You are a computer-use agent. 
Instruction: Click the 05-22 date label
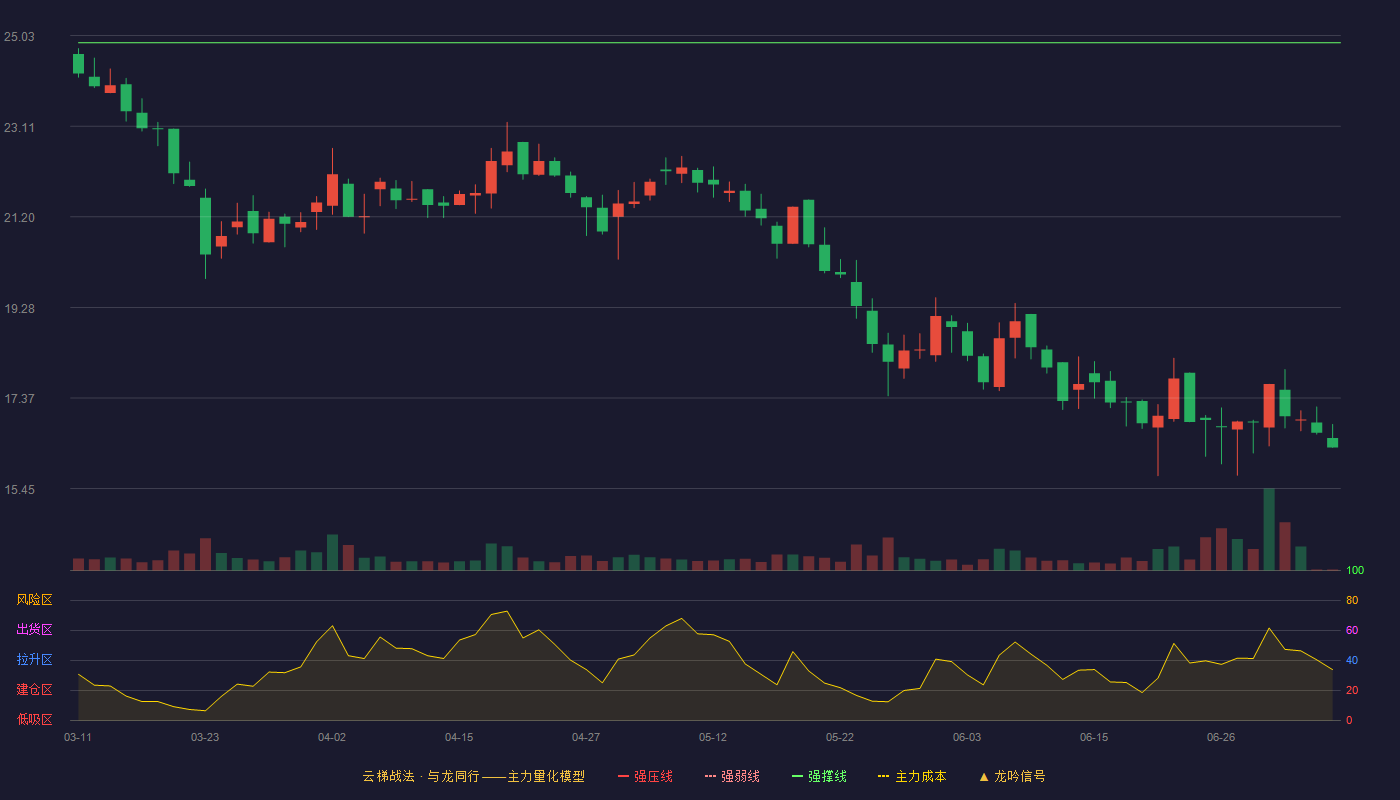840,737
